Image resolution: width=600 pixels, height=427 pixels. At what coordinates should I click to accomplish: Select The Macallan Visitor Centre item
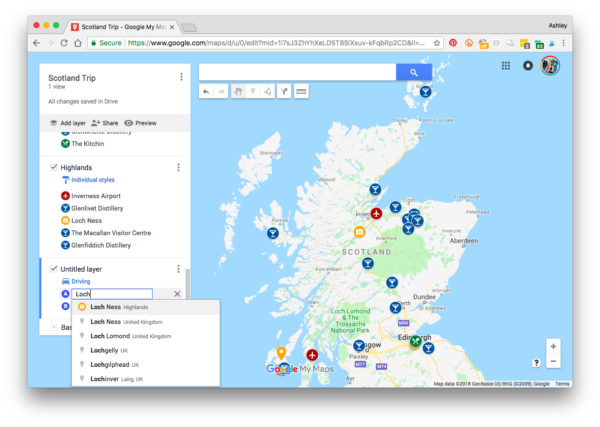(x=106, y=233)
